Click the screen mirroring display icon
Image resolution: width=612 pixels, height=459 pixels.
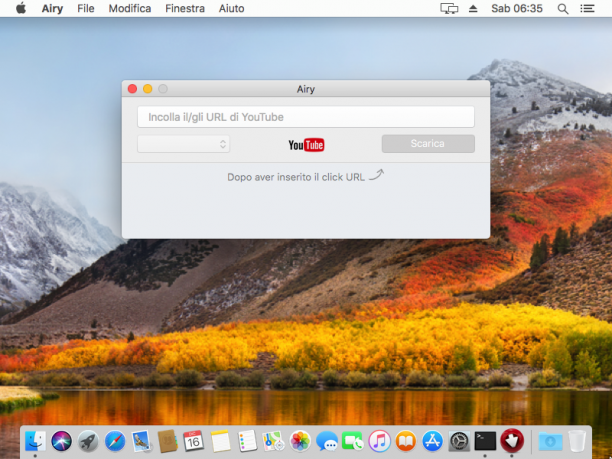click(449, 9)
